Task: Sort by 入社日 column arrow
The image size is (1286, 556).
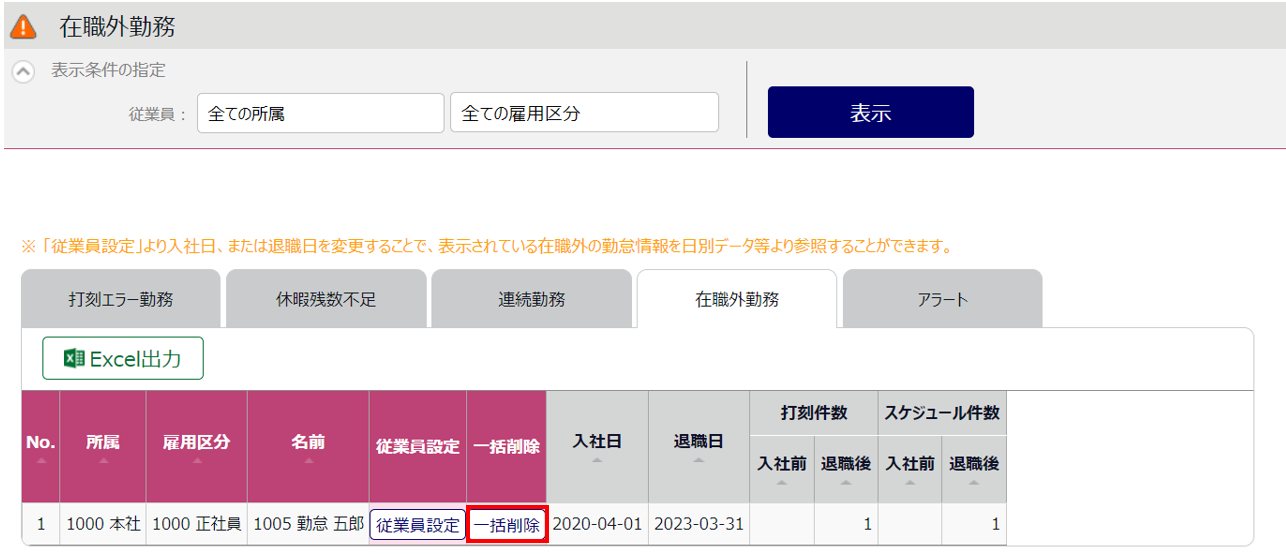Action: click(x=597, y=460)
